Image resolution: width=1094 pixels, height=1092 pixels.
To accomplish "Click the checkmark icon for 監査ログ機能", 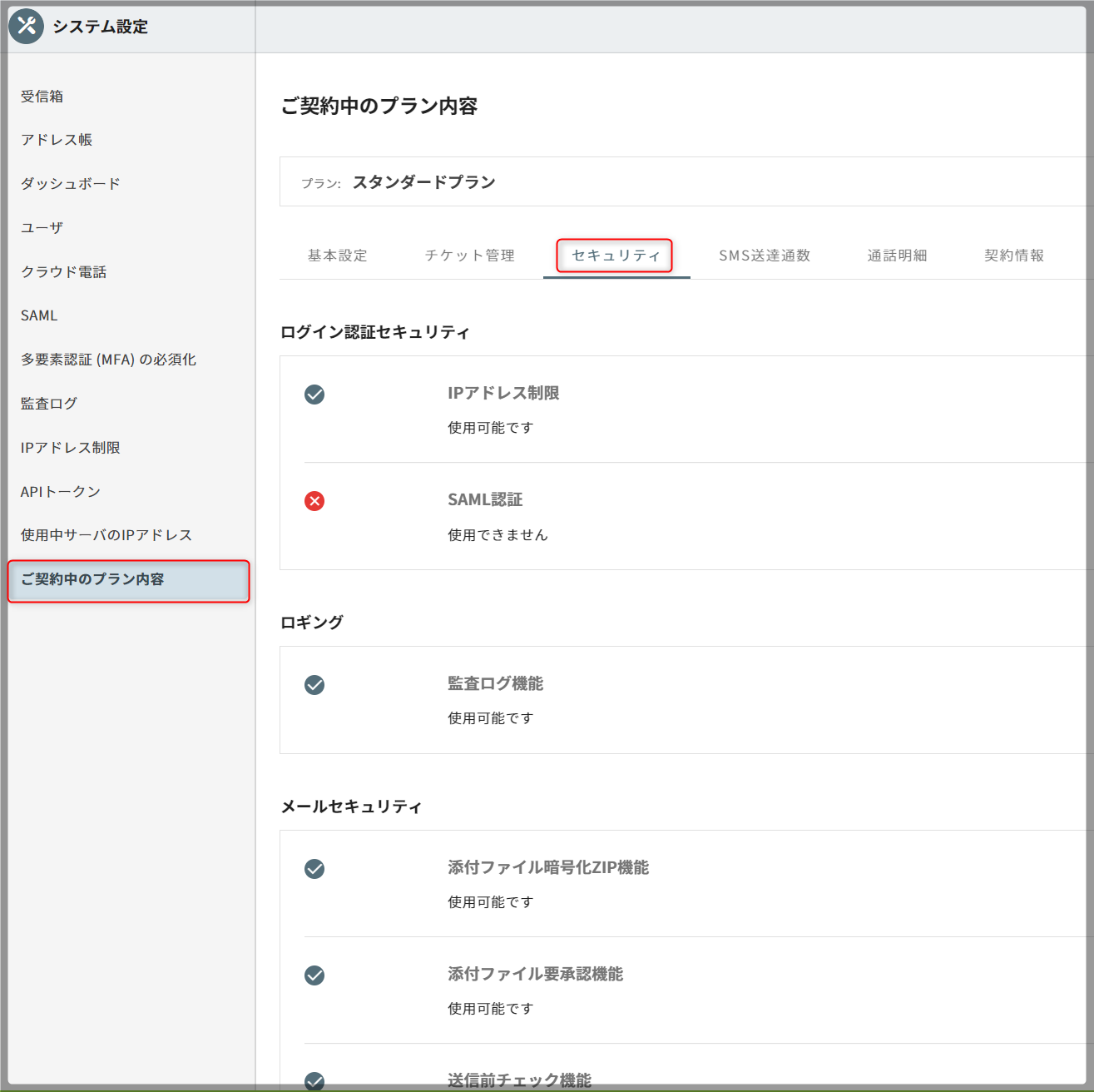I will (314, 685).
